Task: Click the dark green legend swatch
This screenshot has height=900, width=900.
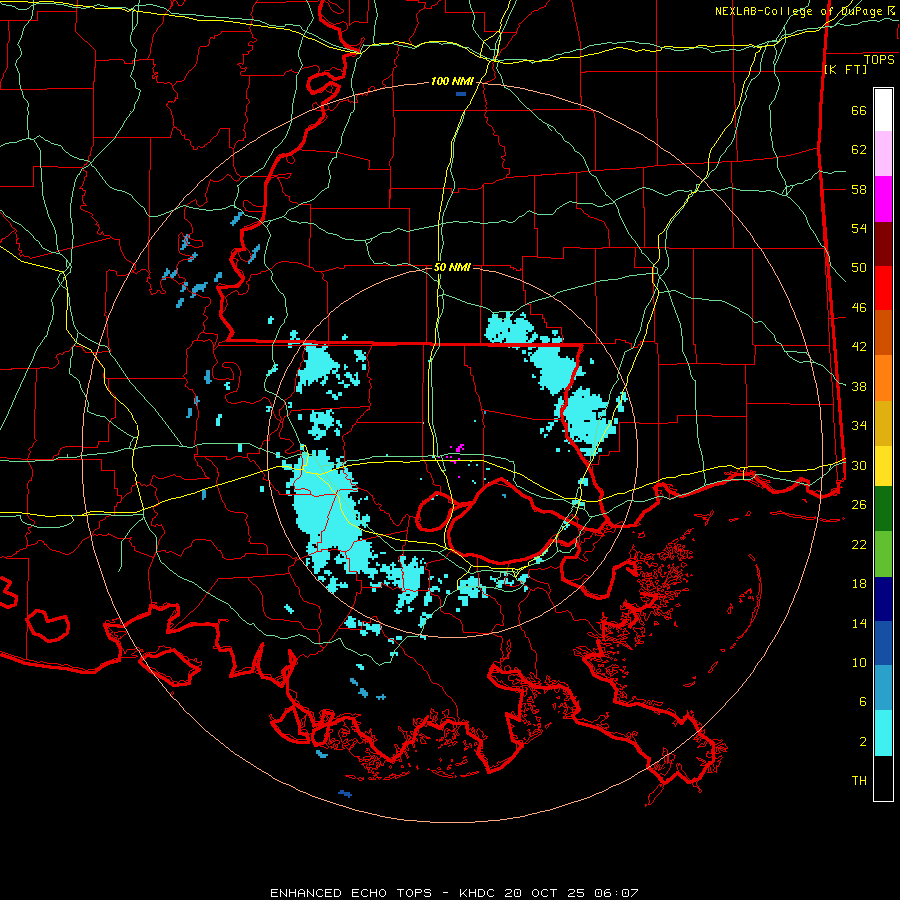Action: (883, 509)
